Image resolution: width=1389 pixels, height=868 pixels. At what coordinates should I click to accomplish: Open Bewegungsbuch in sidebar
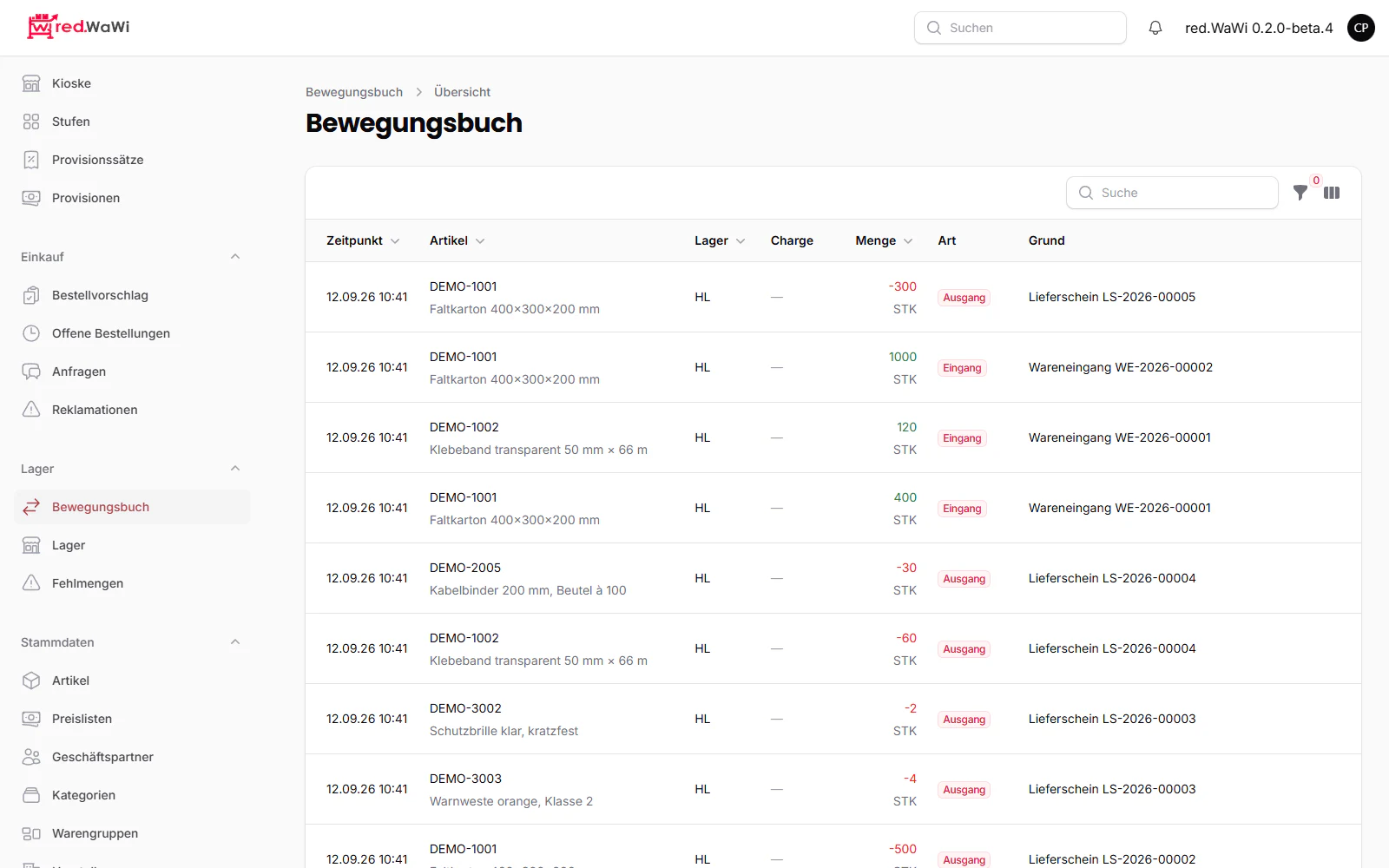132,507
